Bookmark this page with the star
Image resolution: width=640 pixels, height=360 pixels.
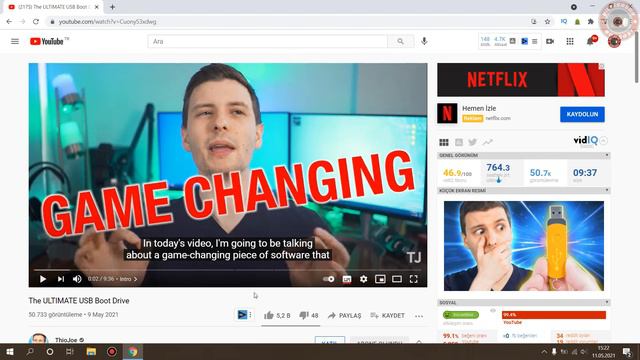coord(547,22)
